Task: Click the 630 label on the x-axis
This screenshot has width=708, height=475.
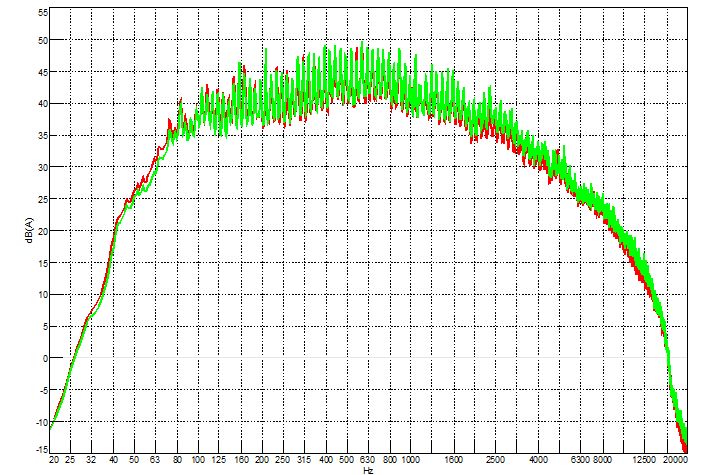Action: [x=367, y=460]
